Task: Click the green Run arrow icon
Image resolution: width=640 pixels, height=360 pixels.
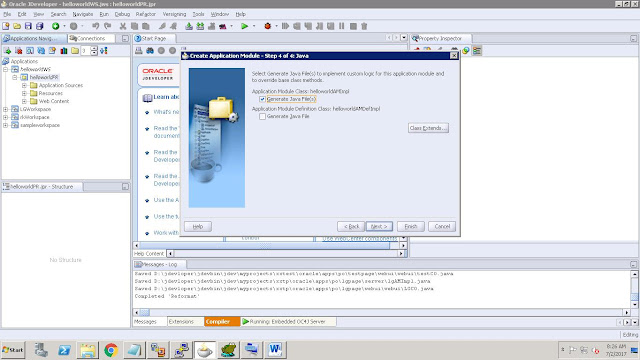Action: (x=244, y=26)
